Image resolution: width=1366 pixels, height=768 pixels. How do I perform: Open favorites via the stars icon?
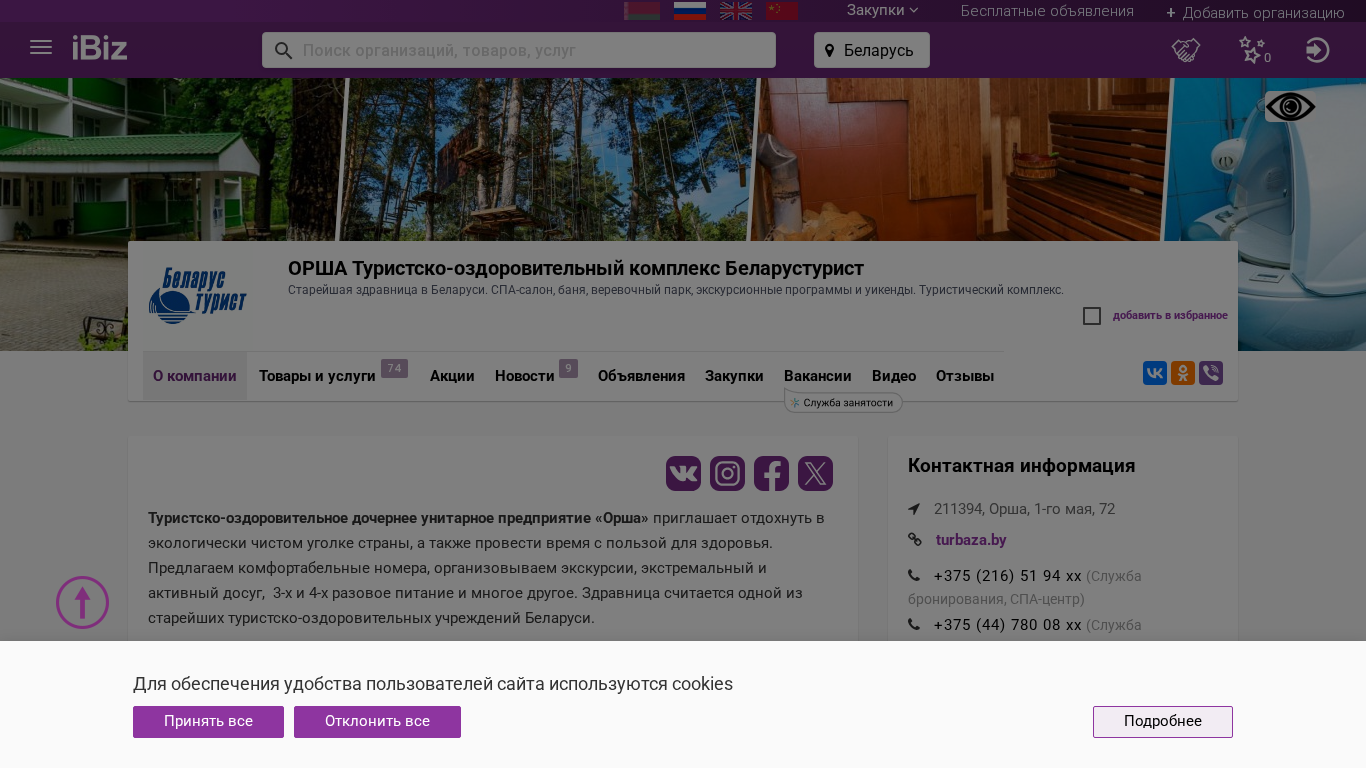coord(1253,50)
